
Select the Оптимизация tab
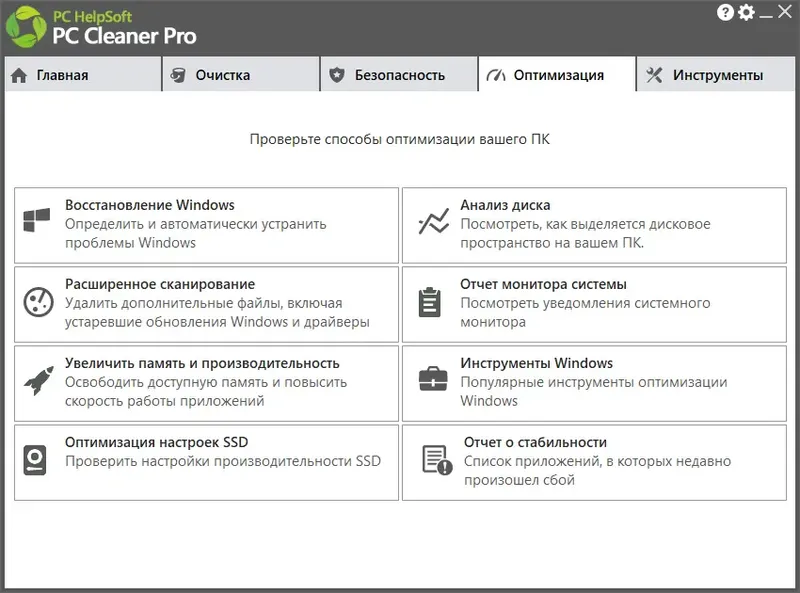pos(557,75)
